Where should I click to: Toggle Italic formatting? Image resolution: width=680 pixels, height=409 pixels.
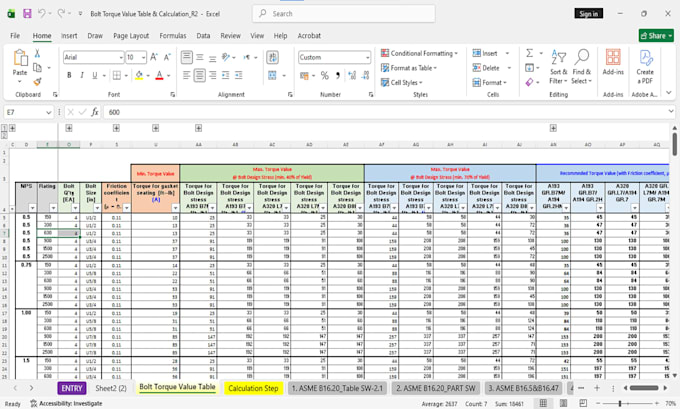click(x=82, y=75)
